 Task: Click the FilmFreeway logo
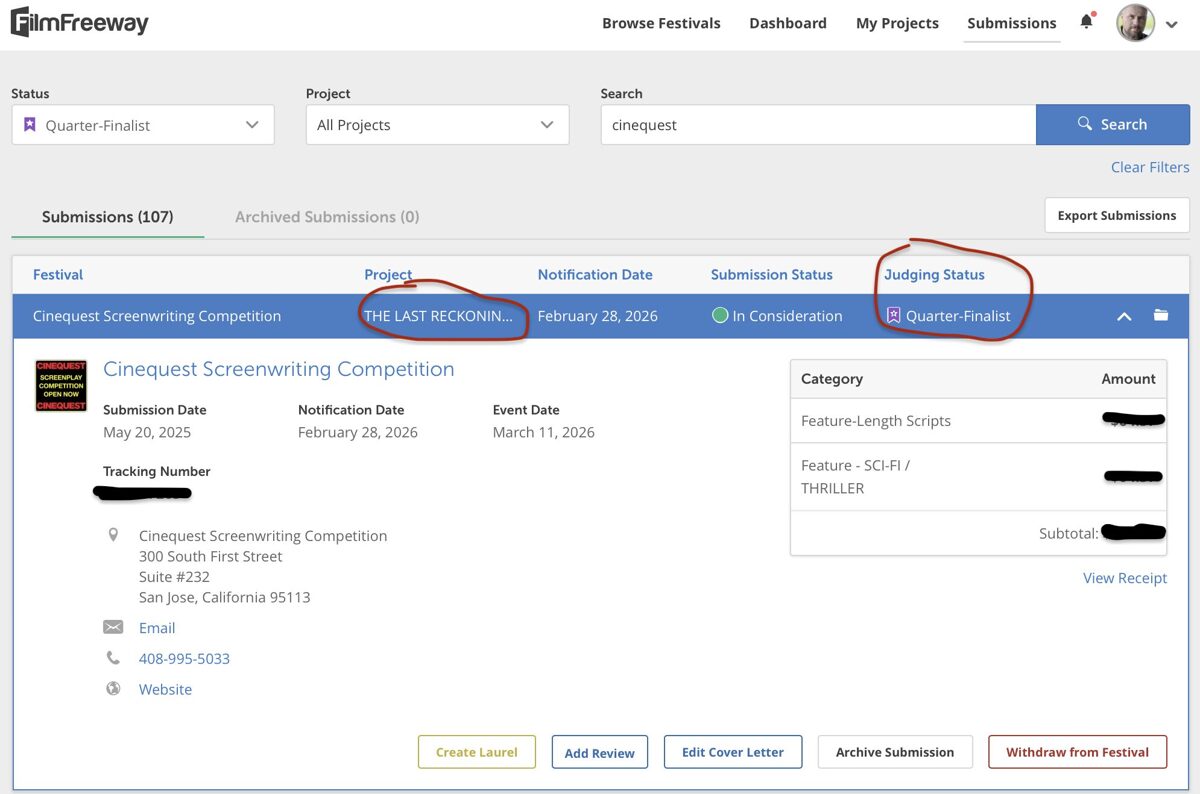(x=80, y=22)
